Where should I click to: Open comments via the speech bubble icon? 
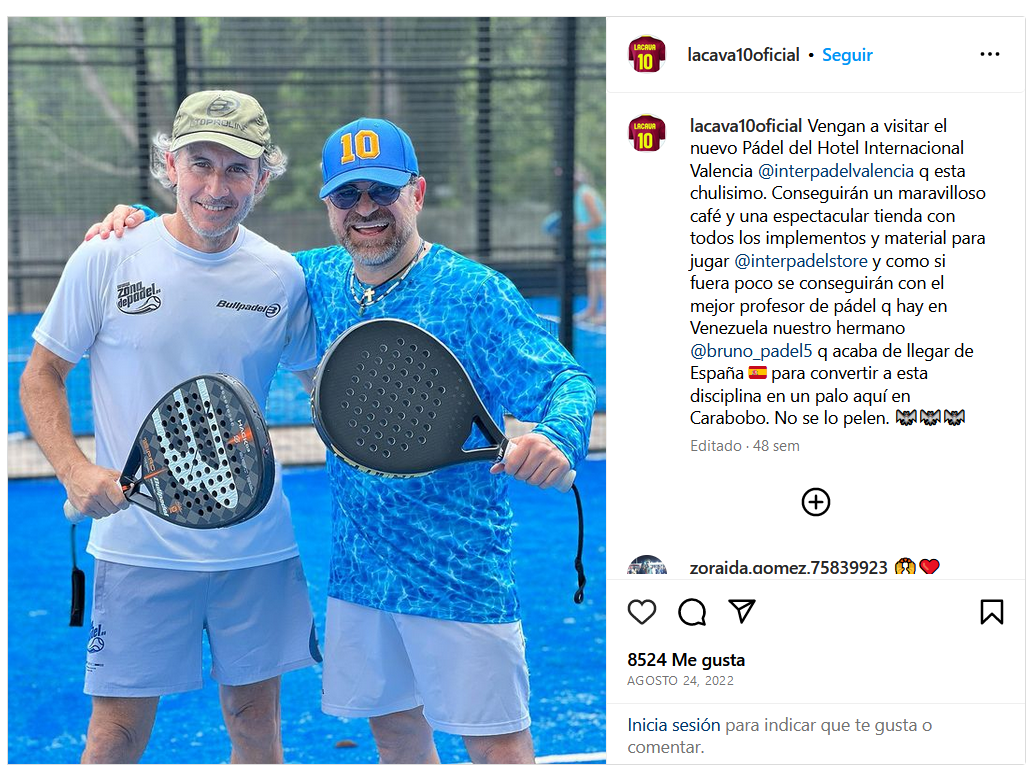tap(692, 612)
